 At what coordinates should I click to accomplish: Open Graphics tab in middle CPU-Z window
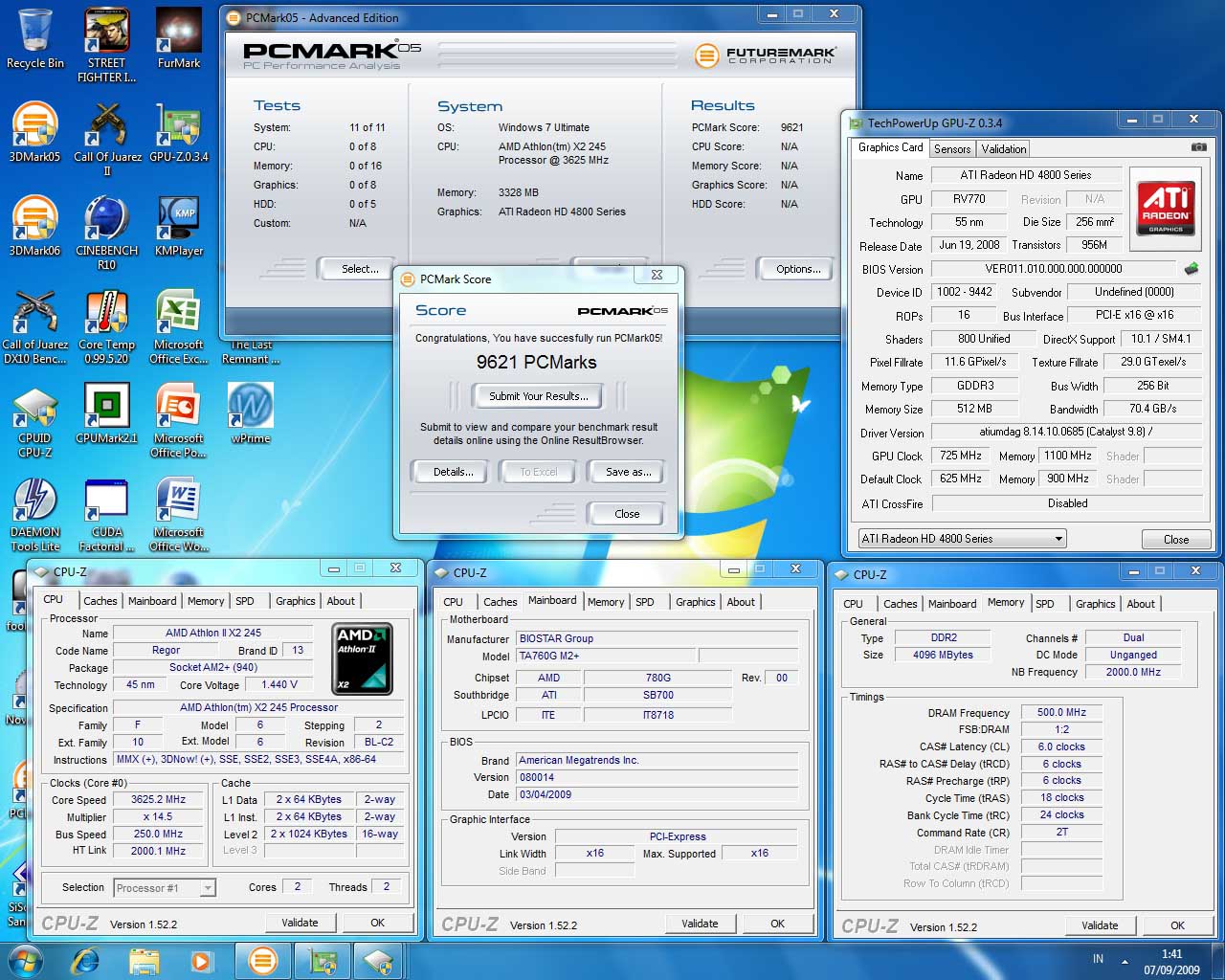(x=695, y=602)
